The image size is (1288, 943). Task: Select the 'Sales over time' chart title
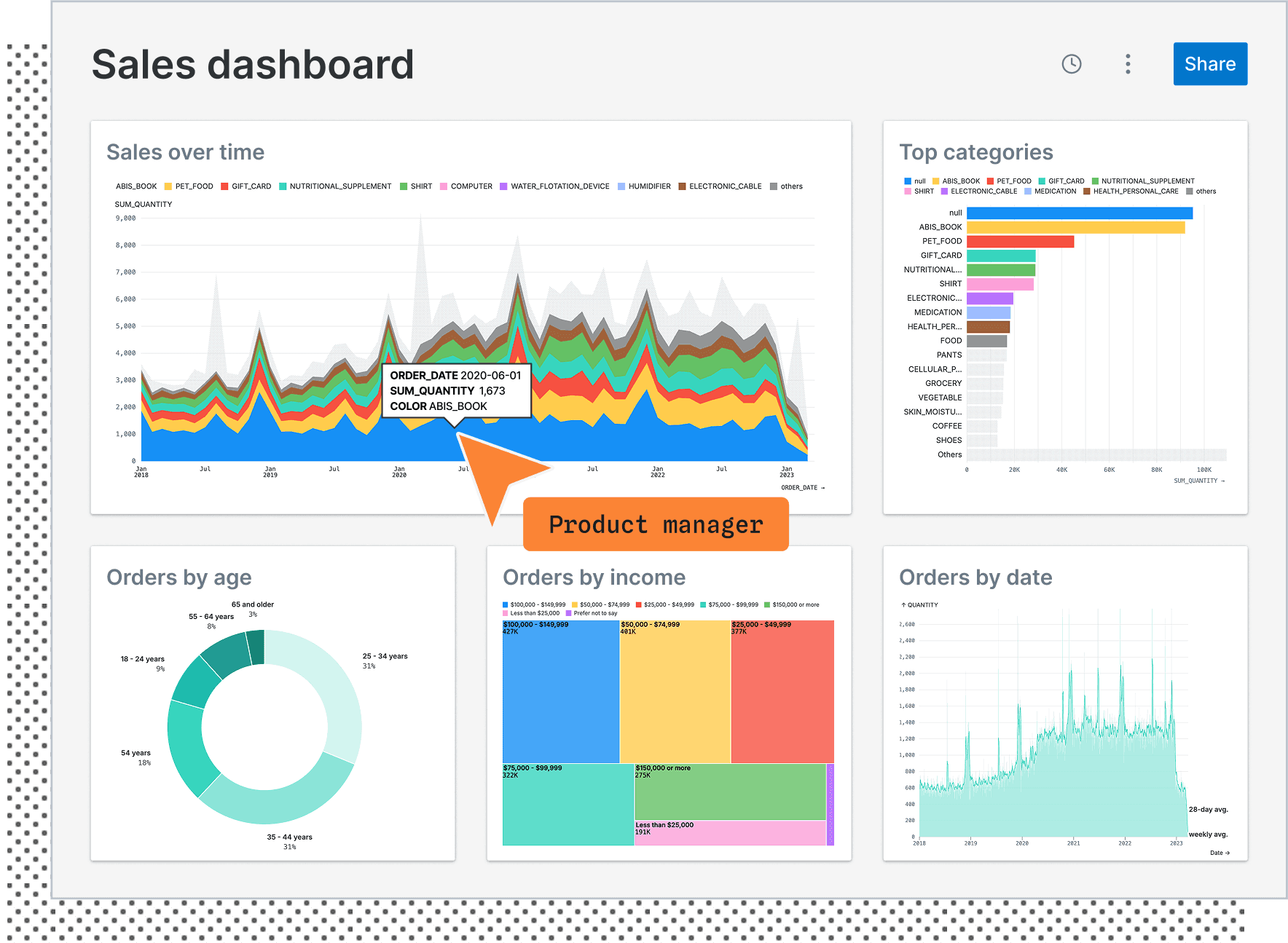pyautogui.click(x=185, y=152)
